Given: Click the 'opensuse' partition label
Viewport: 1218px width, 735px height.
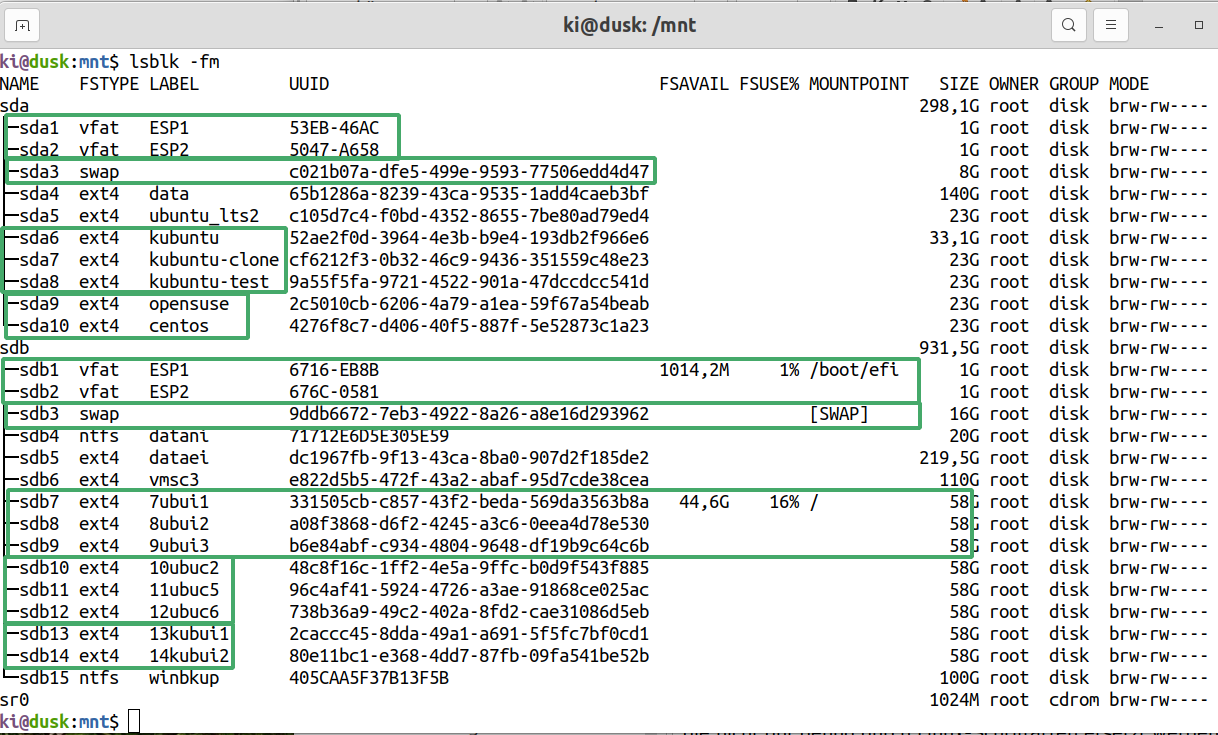Looking at the screenshot, I should coord(189,304).
